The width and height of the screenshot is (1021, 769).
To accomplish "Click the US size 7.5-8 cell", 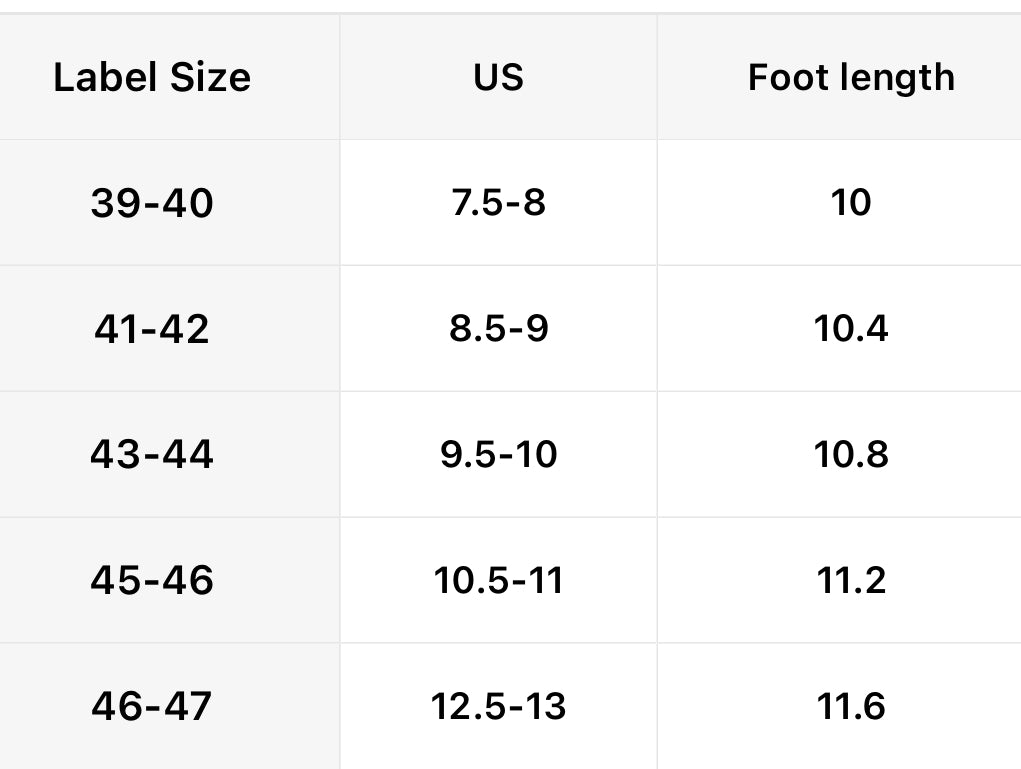I will pos(498,203).
